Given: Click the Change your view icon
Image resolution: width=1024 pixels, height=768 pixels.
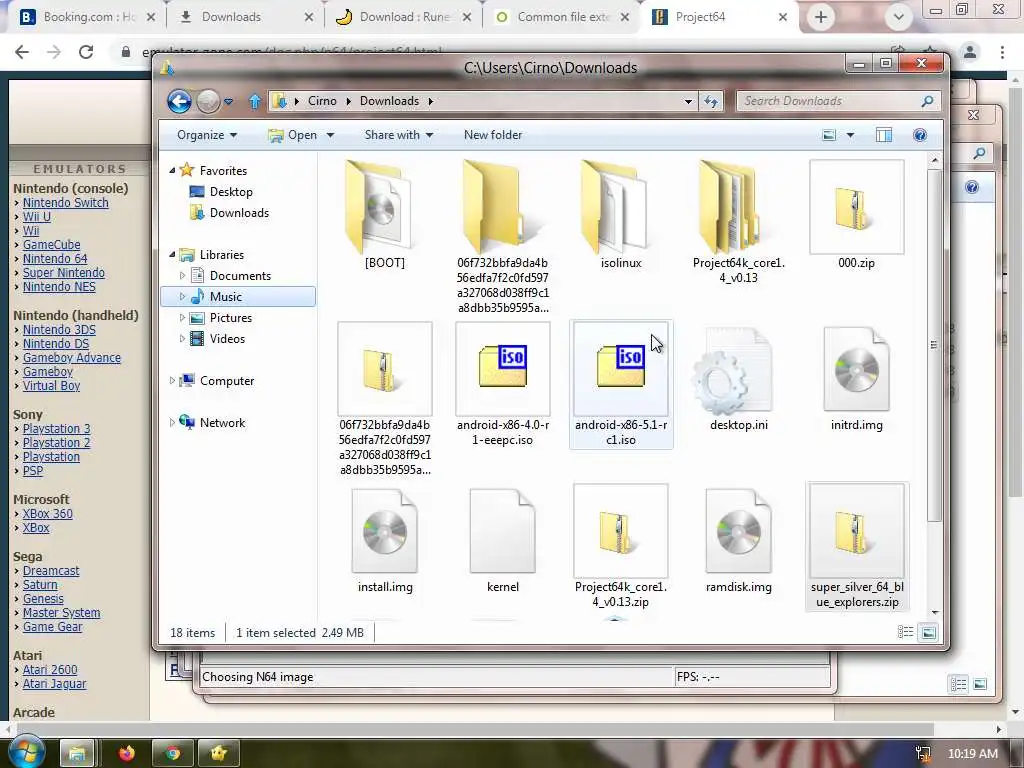Looking at the screenshot, I should (829, 135).
